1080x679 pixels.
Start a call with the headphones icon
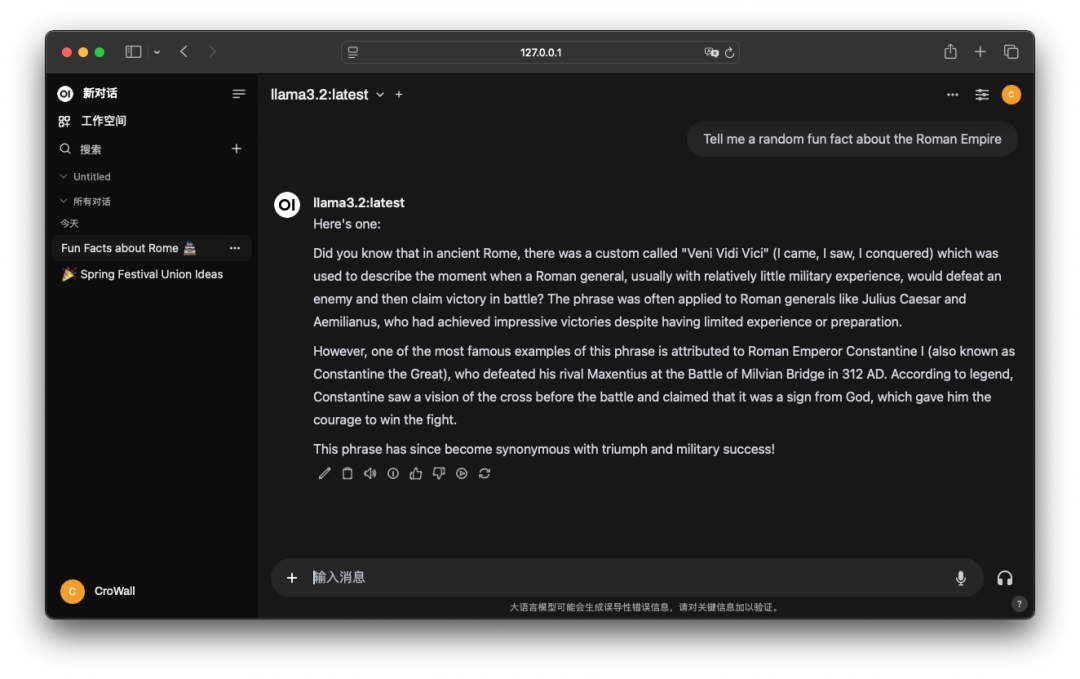[1005, 578]
